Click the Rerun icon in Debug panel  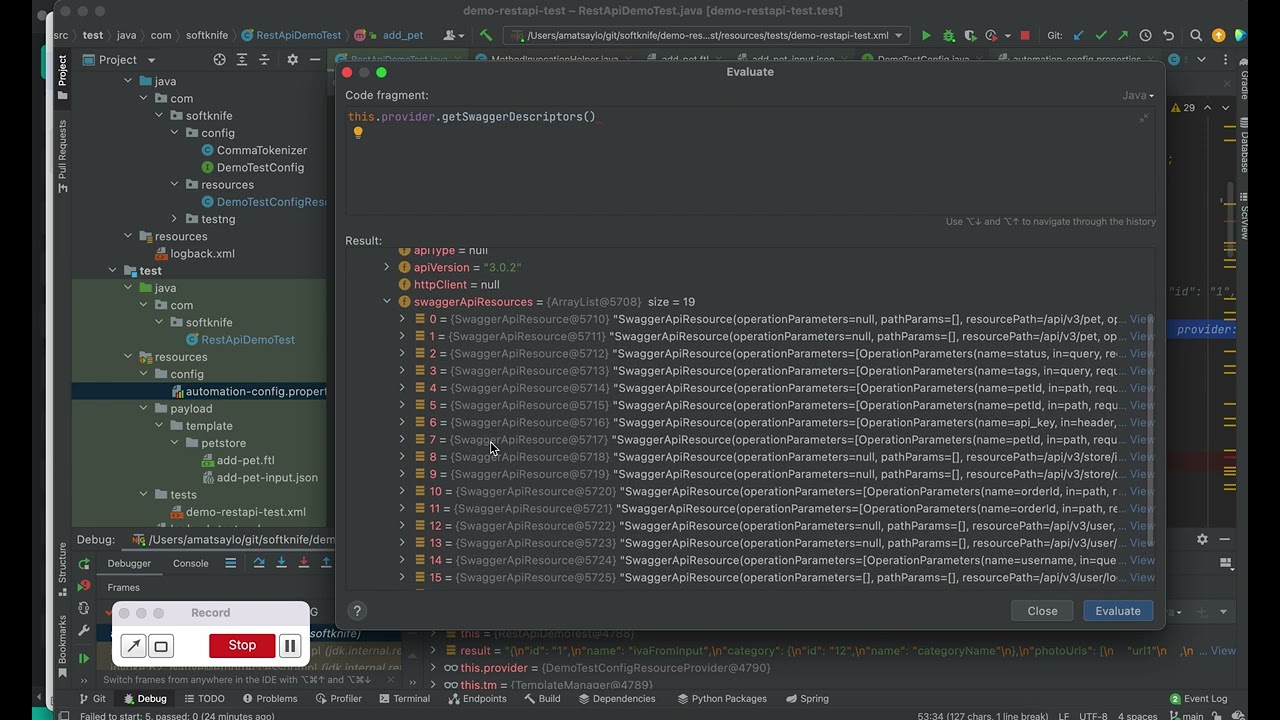click(84, 563)
